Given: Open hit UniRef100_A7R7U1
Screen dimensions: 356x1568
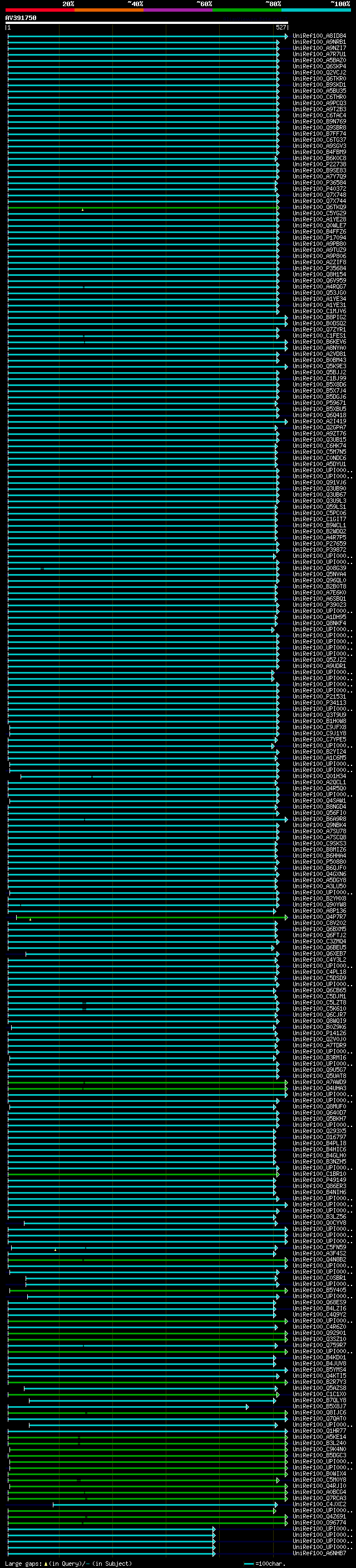Looking at the screenshot, I should click(319, 54).
